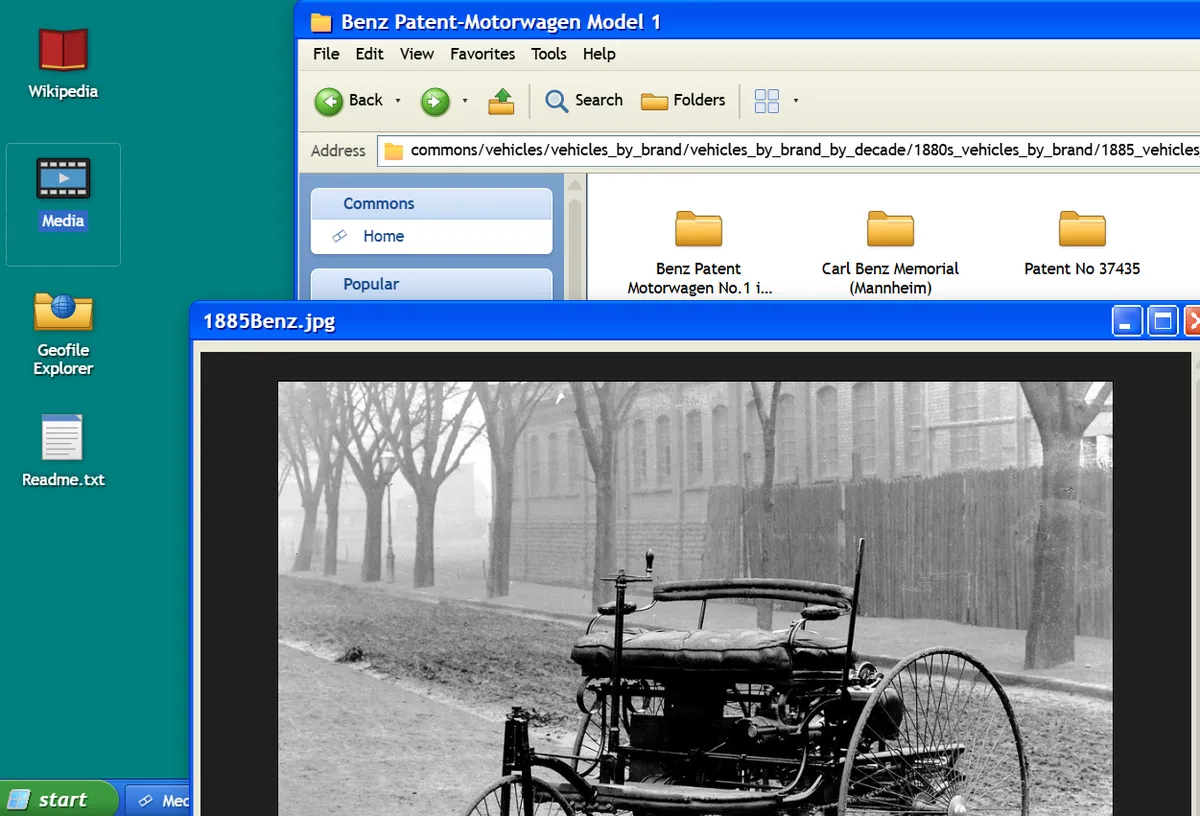This screenshot has height=816, width=1200.
Task: Click the Home link in Commons panel
Action: pos(384,236)
